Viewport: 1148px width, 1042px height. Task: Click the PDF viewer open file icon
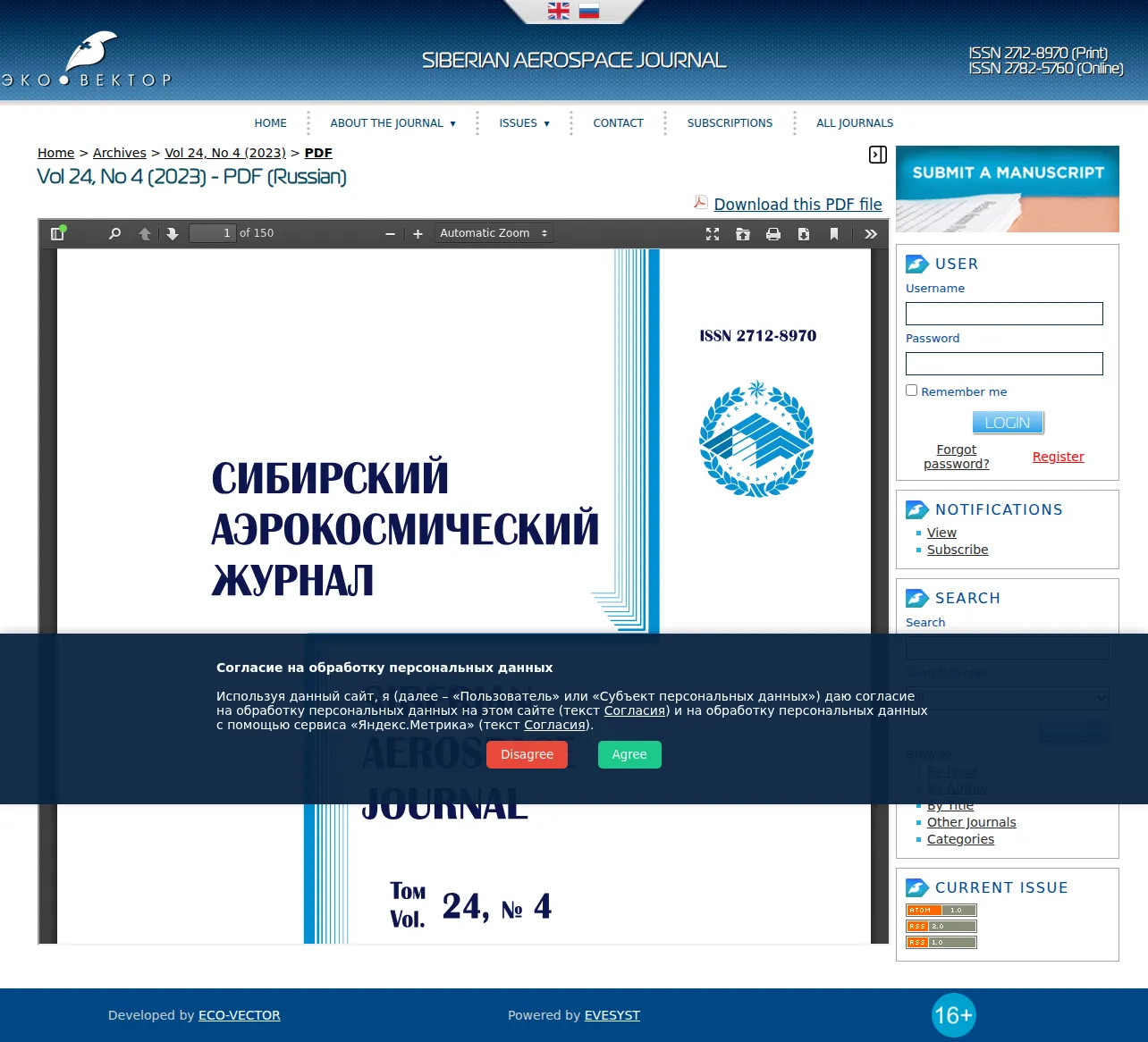[743, 233]
